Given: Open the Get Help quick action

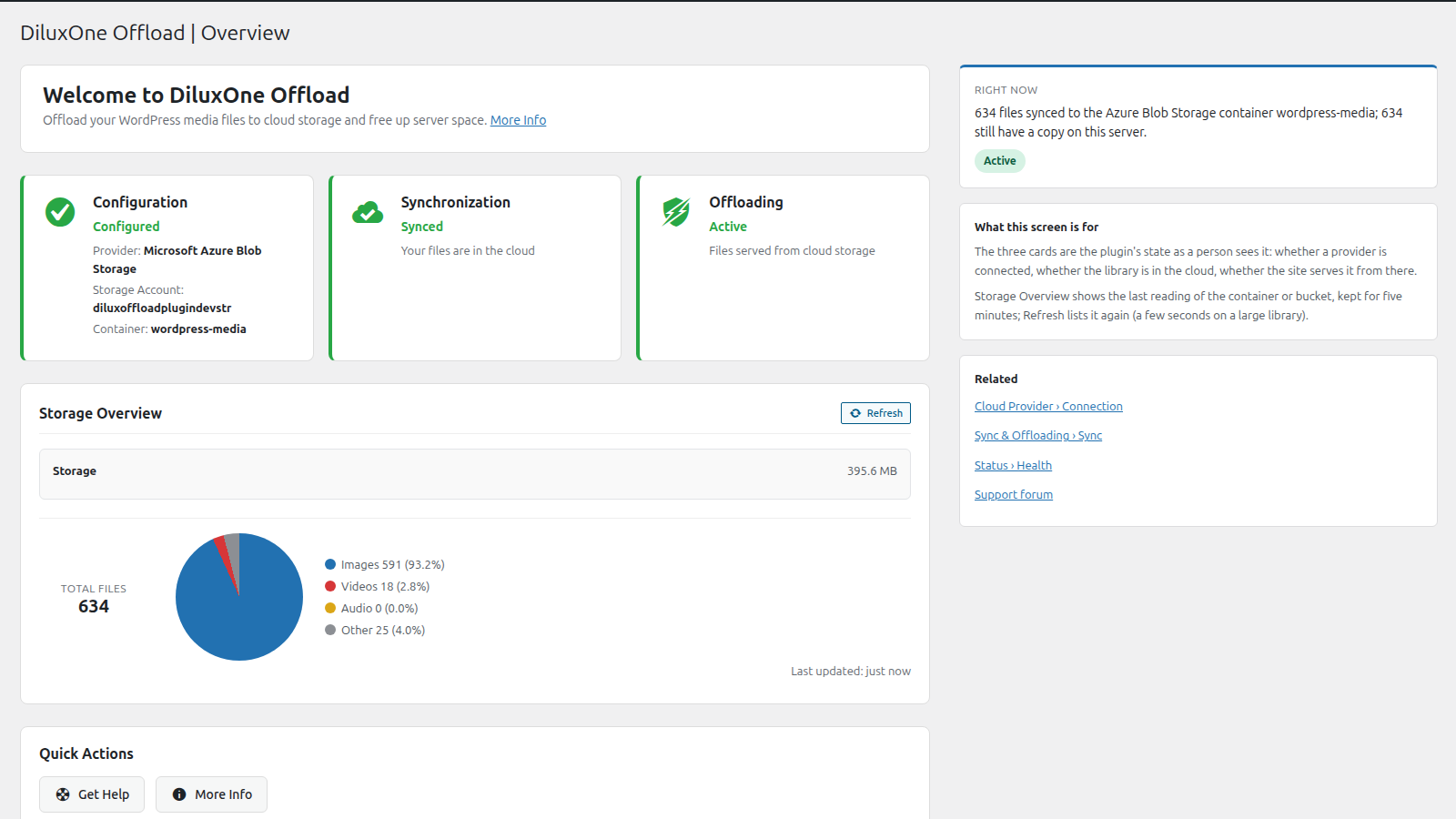Looking at the screenshot, I should click(92, 794).
